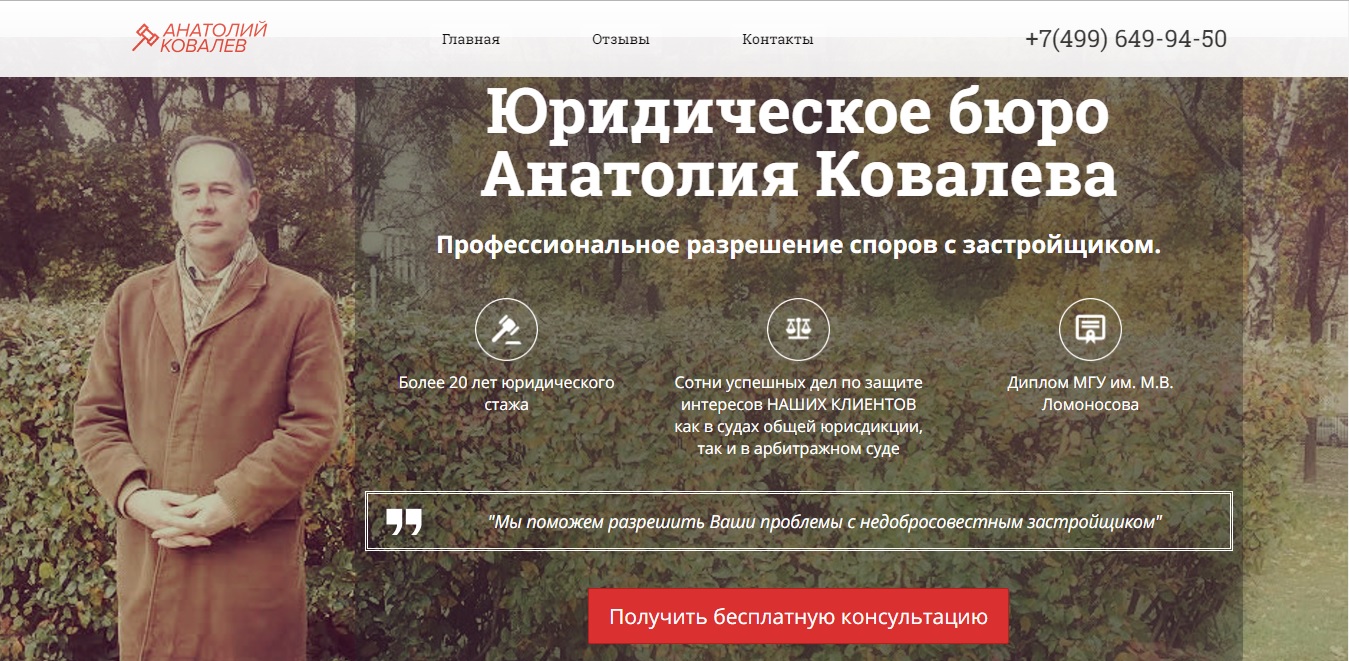Click the quote Мы поможем разрешить Ваши проблемы
1349x661 pixels.
coord(825,522)
